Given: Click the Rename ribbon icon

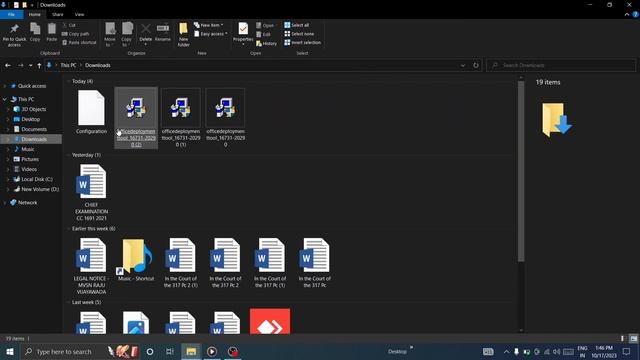Looking at the screenshot, I should coord(162,32).
